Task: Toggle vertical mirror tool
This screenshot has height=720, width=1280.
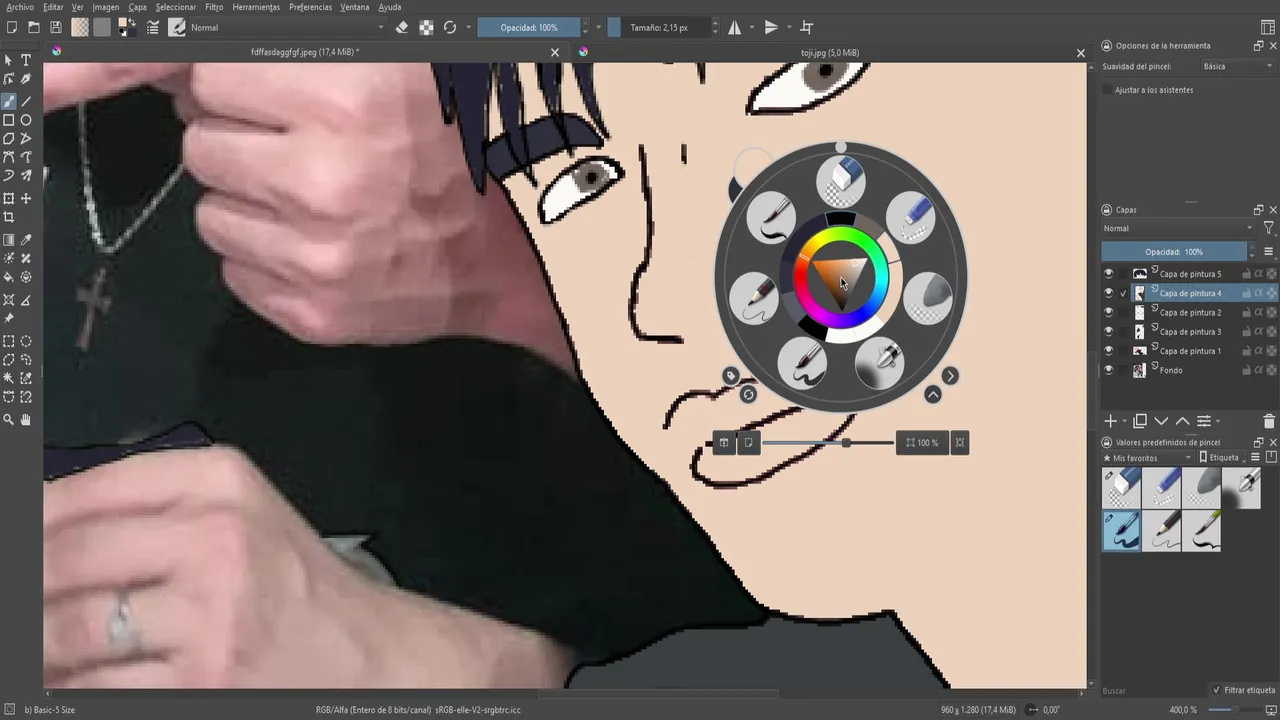Action: click(x=771, y=27)
